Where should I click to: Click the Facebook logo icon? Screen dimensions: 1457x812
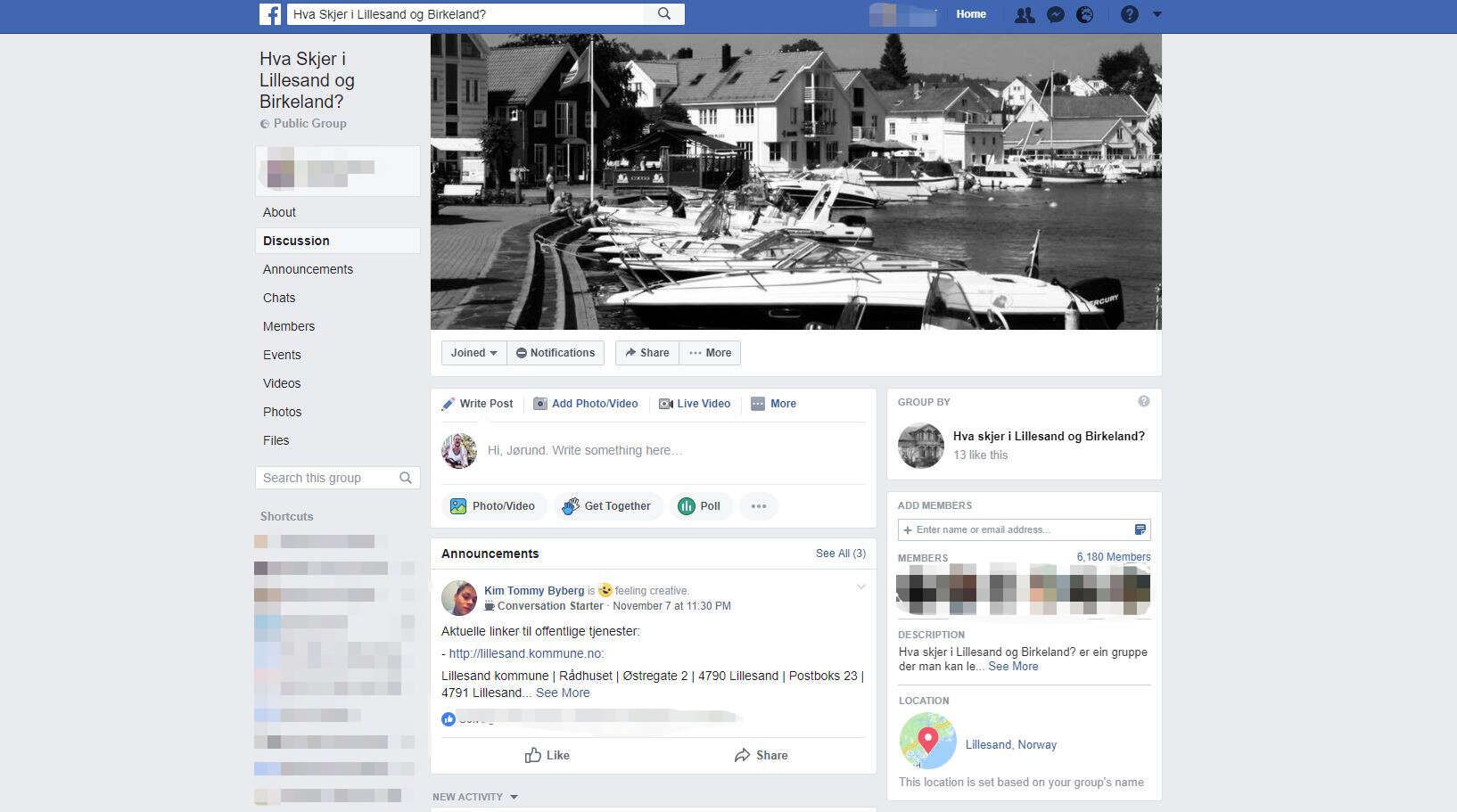pos(270,14)
